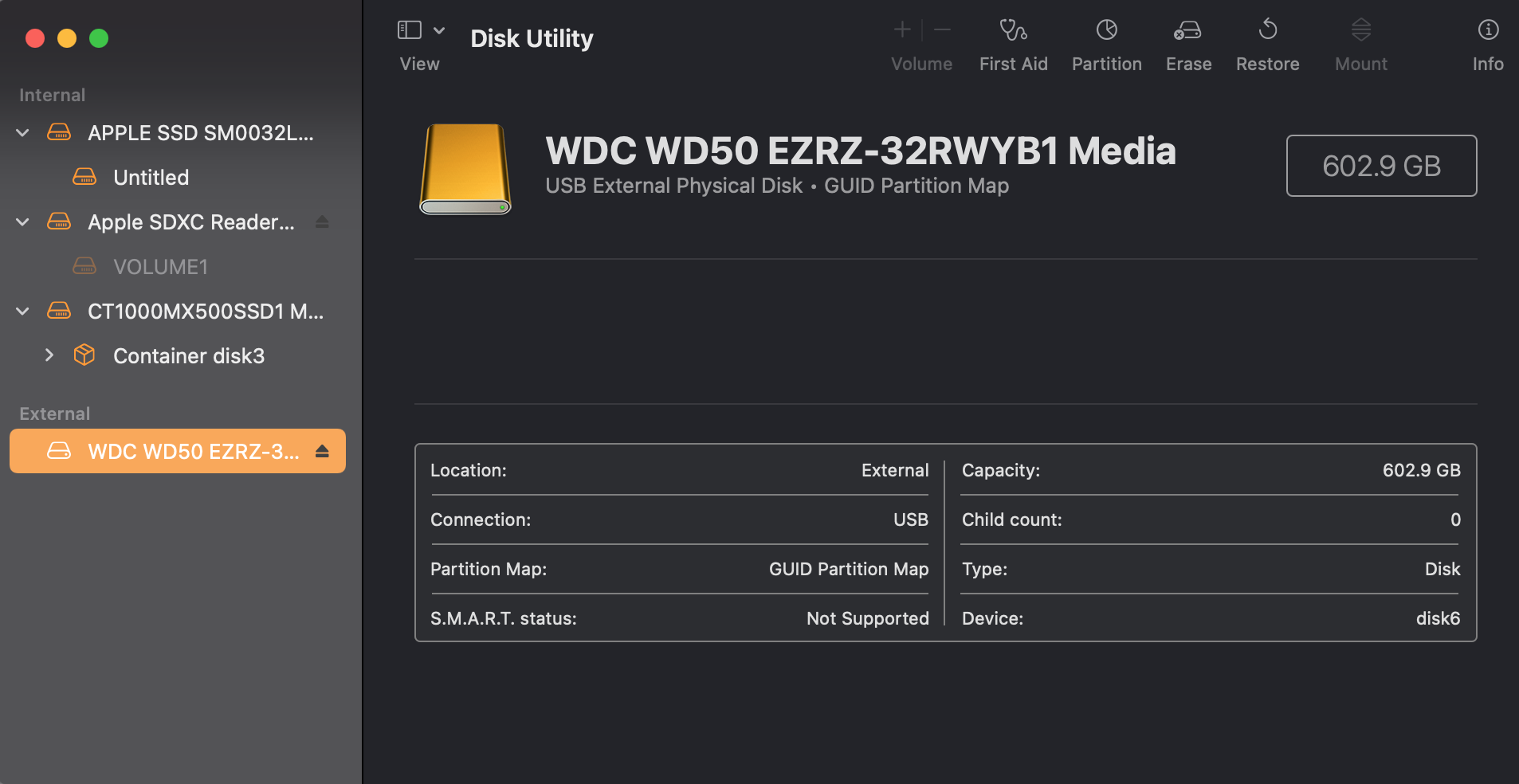Click the large yellow external disk icon
The width and height of the screenshot is (1519, 784).
[x=465, y=169]
